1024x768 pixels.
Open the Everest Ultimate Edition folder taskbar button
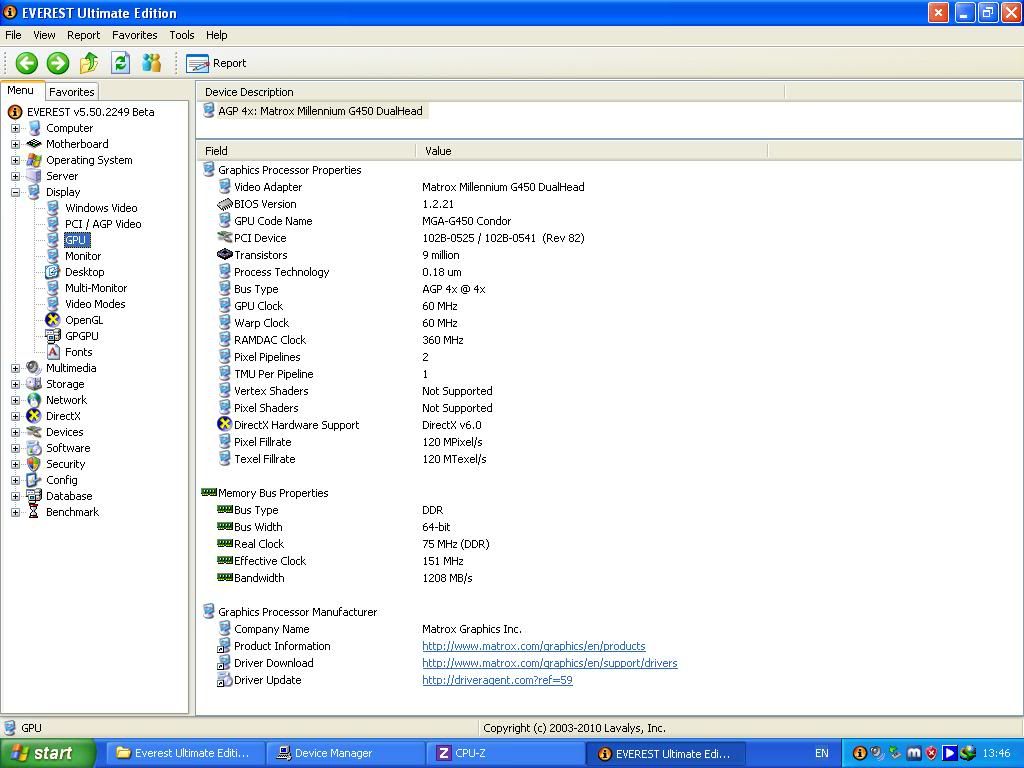point(185,754)
